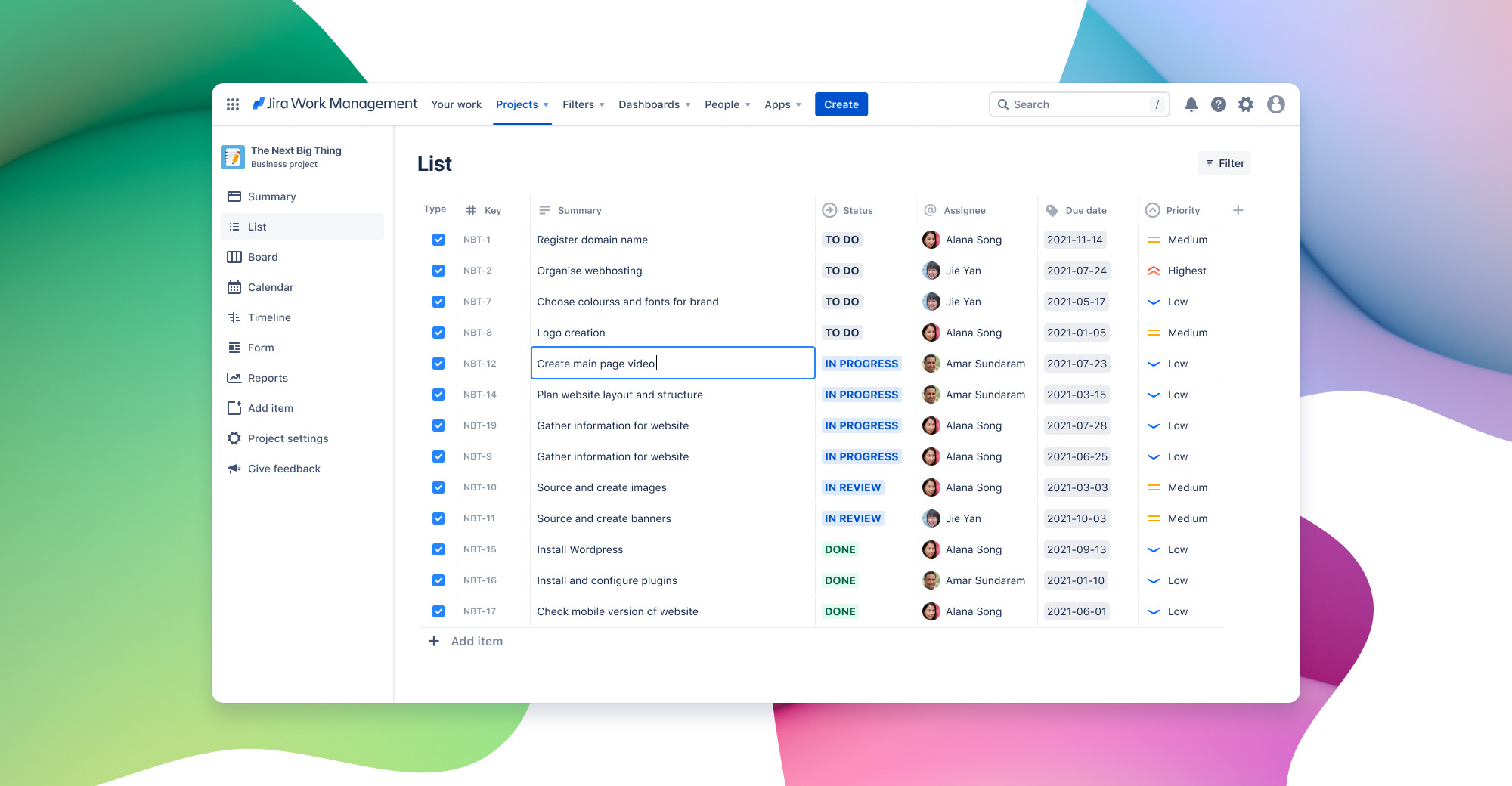The height and width of the screenshot is (786, 1512).
Task: Click the blue Create button
Action: pos(841,104)
